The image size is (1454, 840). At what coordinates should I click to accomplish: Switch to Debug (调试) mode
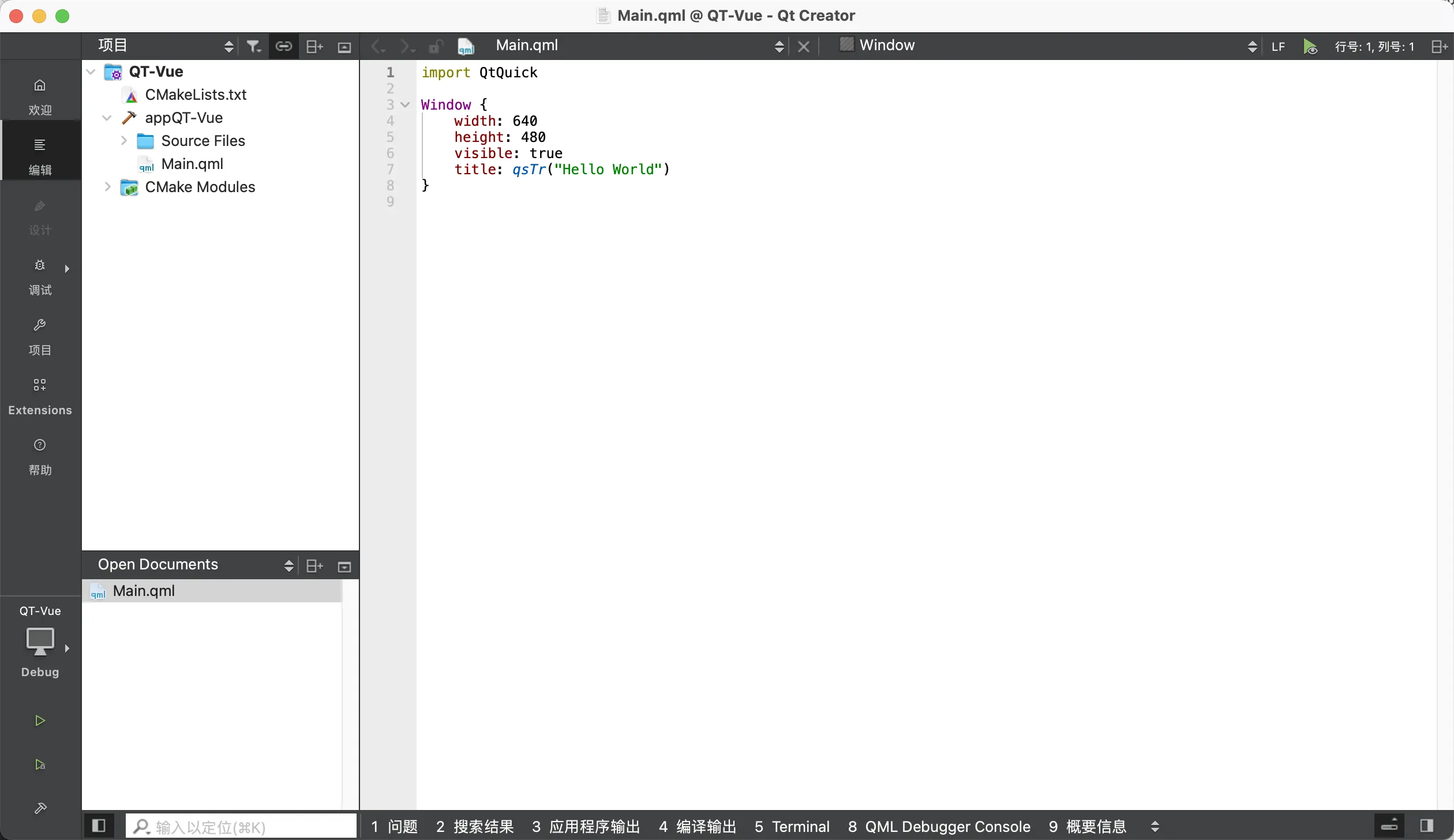point(40,276)
